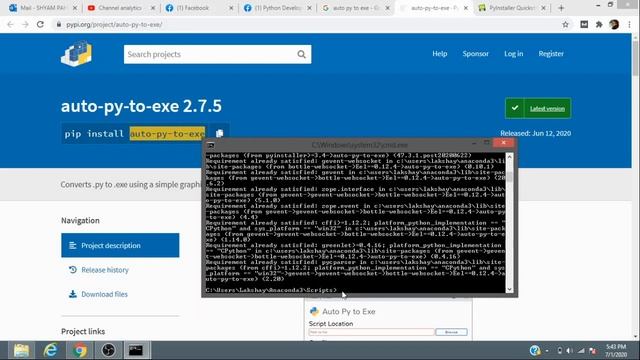The height and width of the screenshot is (360, 640).
Task: Reload the page
Action: click(40, 24)
